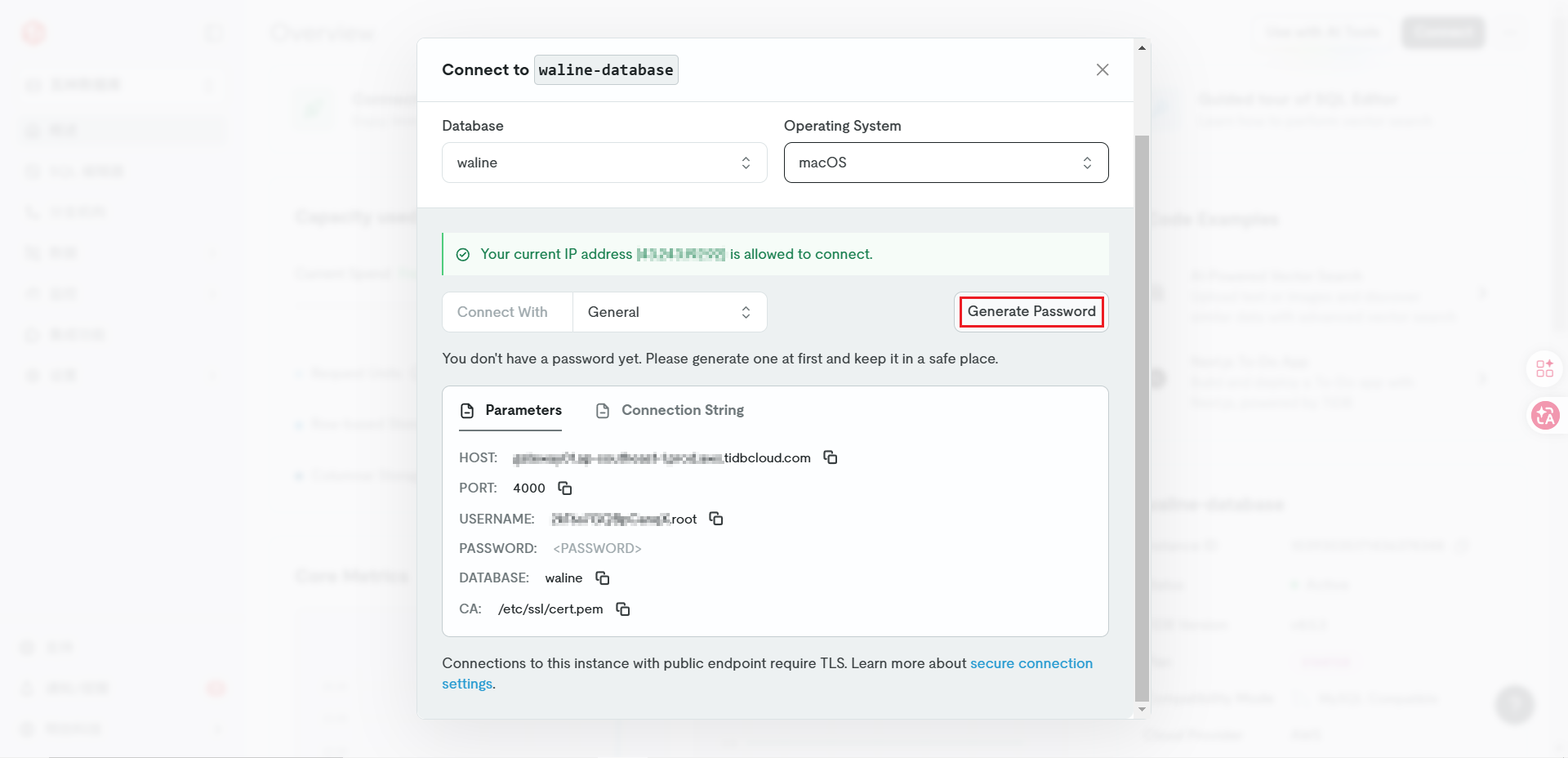The height and width of the screenshot is (758, 1568).
Task: Click the scrollbar up arrow
Action: pos(1142,47)
